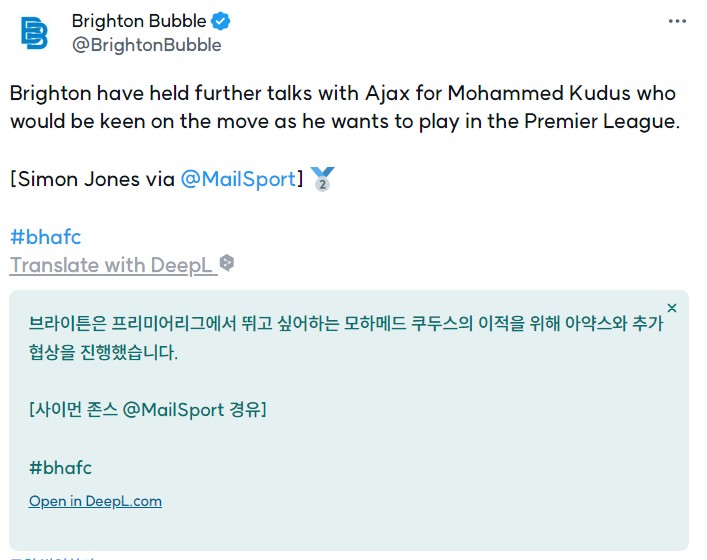Click the "Simon Jones via" credit text
The width and height of the screenshot is (707, 560).
92,179
